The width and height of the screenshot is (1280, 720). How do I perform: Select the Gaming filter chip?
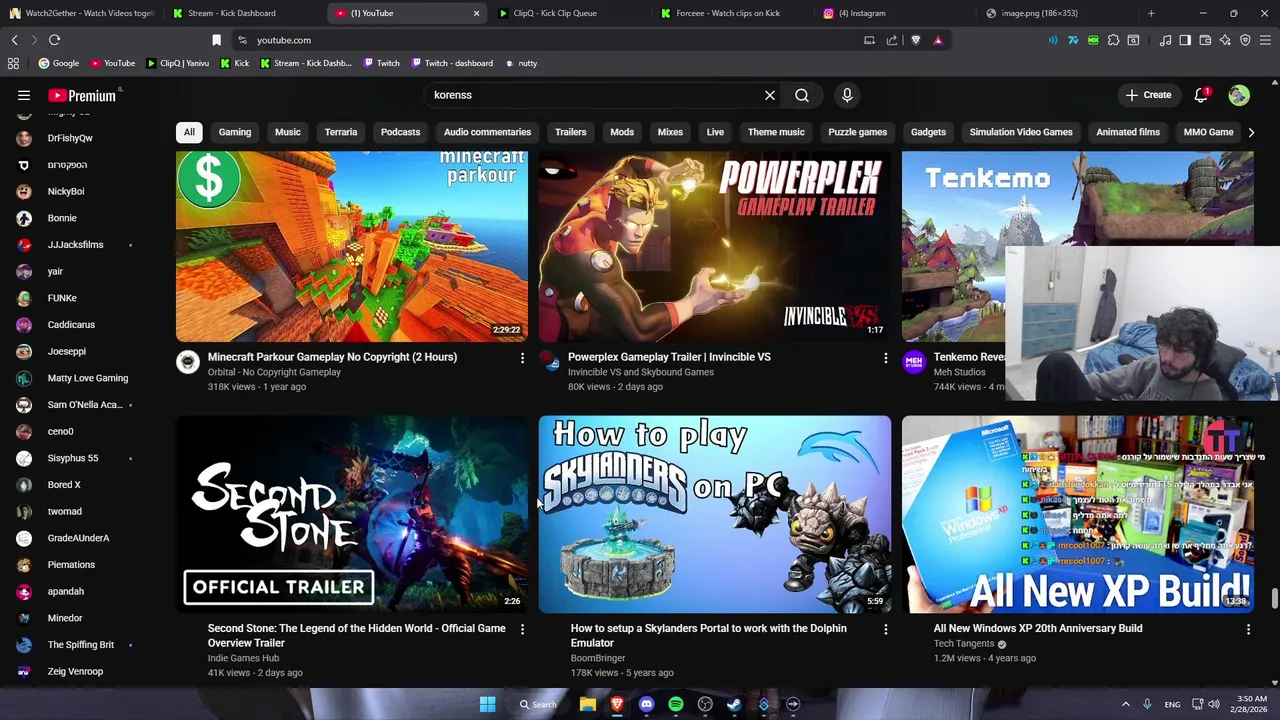[235, 132]
